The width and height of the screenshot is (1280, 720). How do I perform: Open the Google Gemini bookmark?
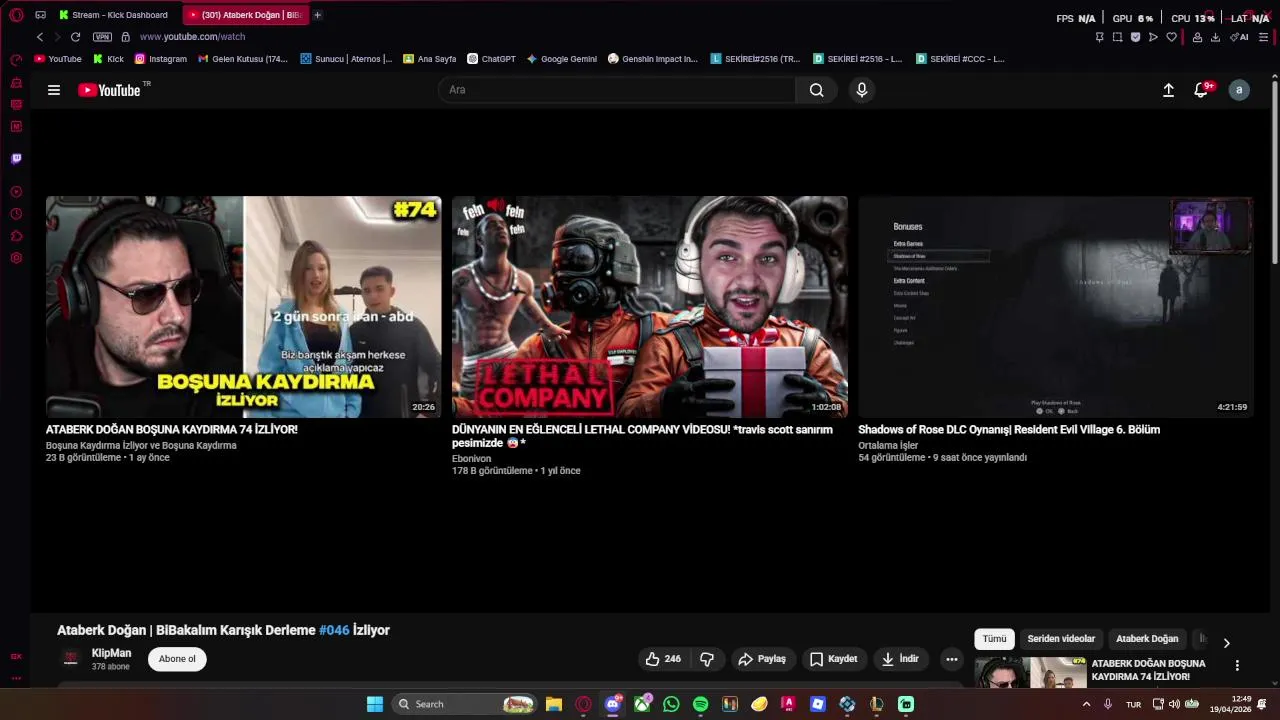[x=562, y=59]
